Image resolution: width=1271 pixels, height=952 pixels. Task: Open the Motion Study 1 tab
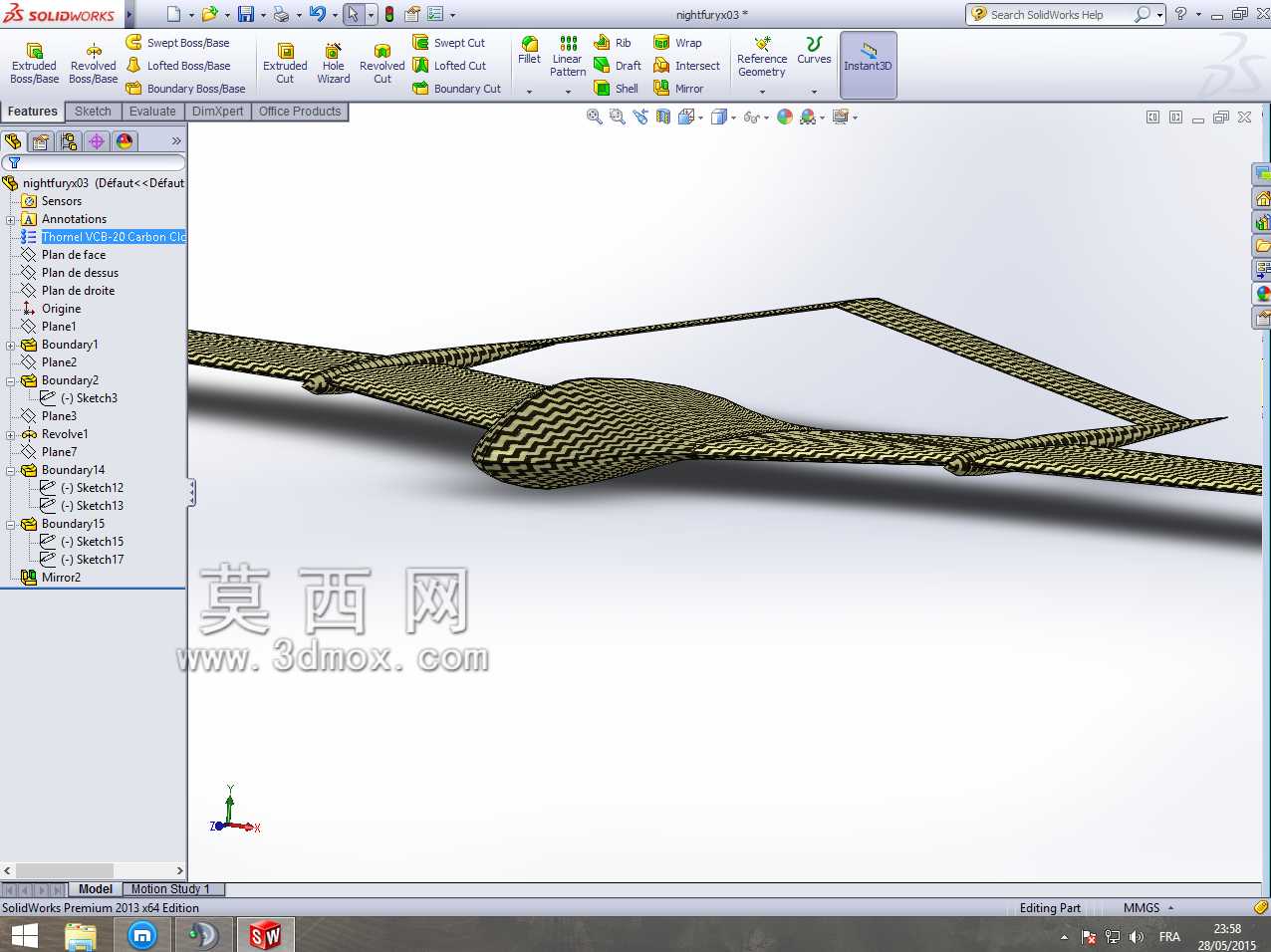pos(170,889)
